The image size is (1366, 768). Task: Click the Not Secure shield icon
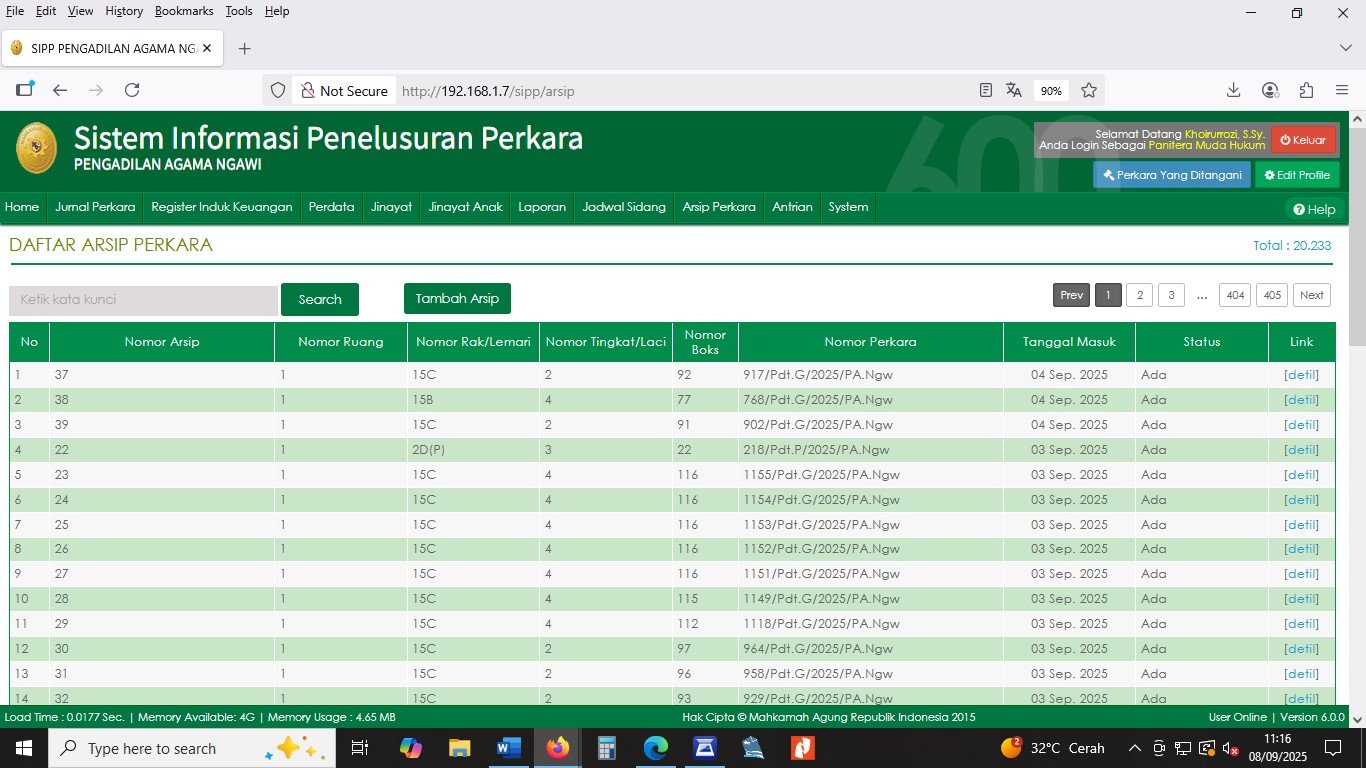[309, 90]
